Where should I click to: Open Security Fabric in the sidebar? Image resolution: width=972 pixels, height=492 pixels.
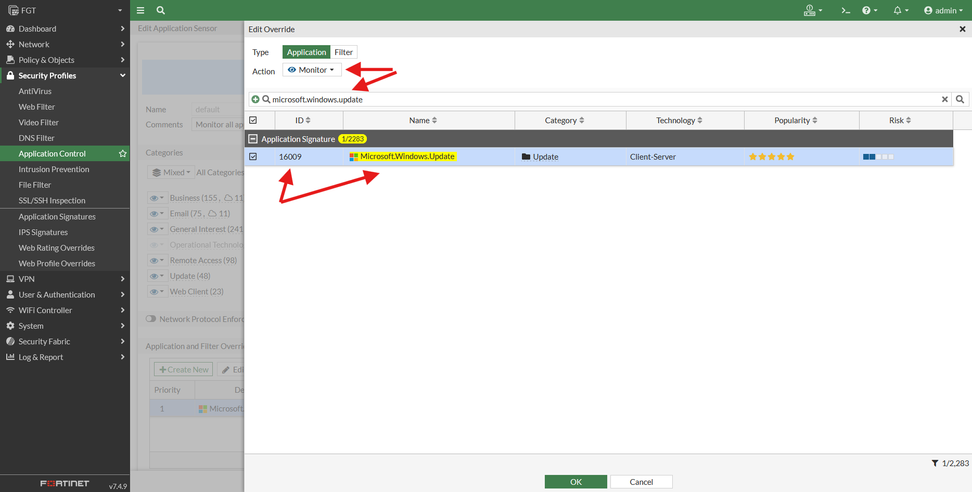[64, 341]
